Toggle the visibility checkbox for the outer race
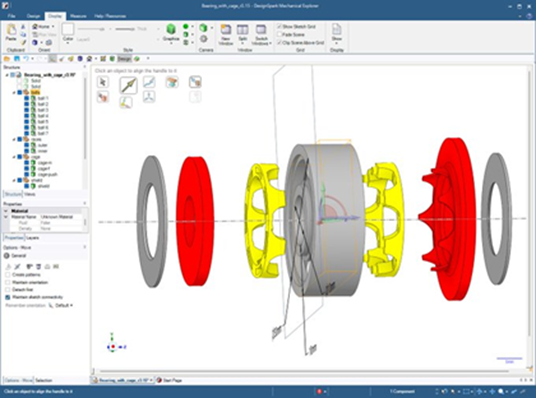The width and height of the screenshot is (536, 398). [27, 145]
